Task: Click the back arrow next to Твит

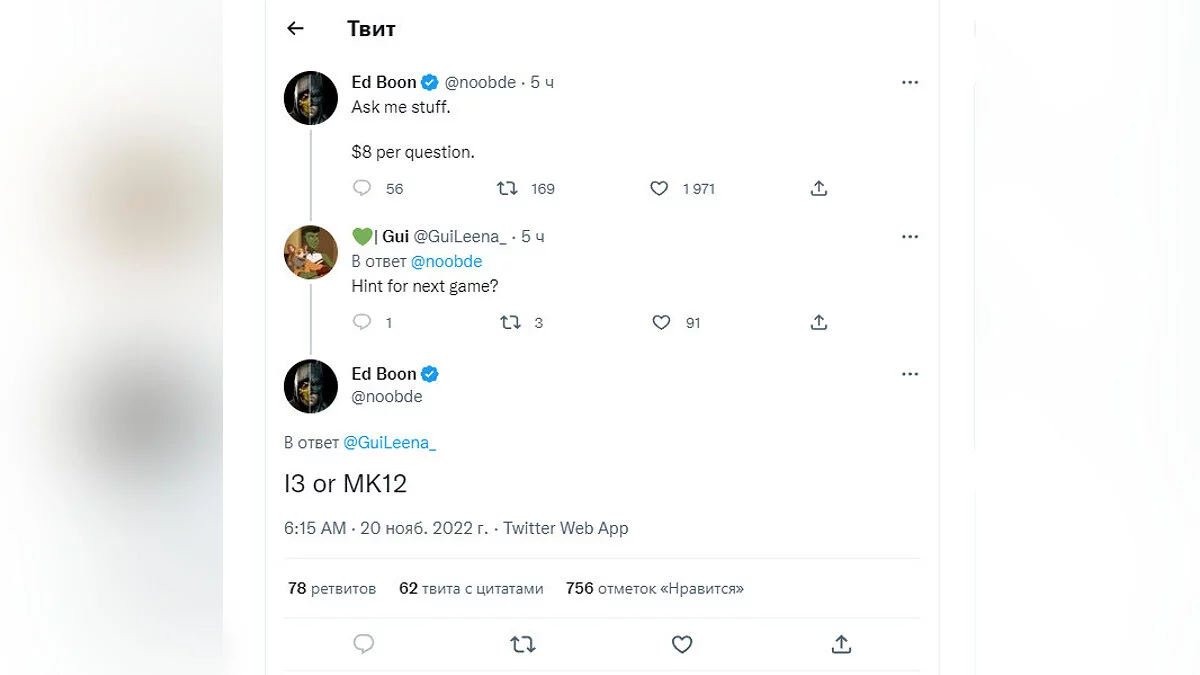Action: [x=295, y=29]
